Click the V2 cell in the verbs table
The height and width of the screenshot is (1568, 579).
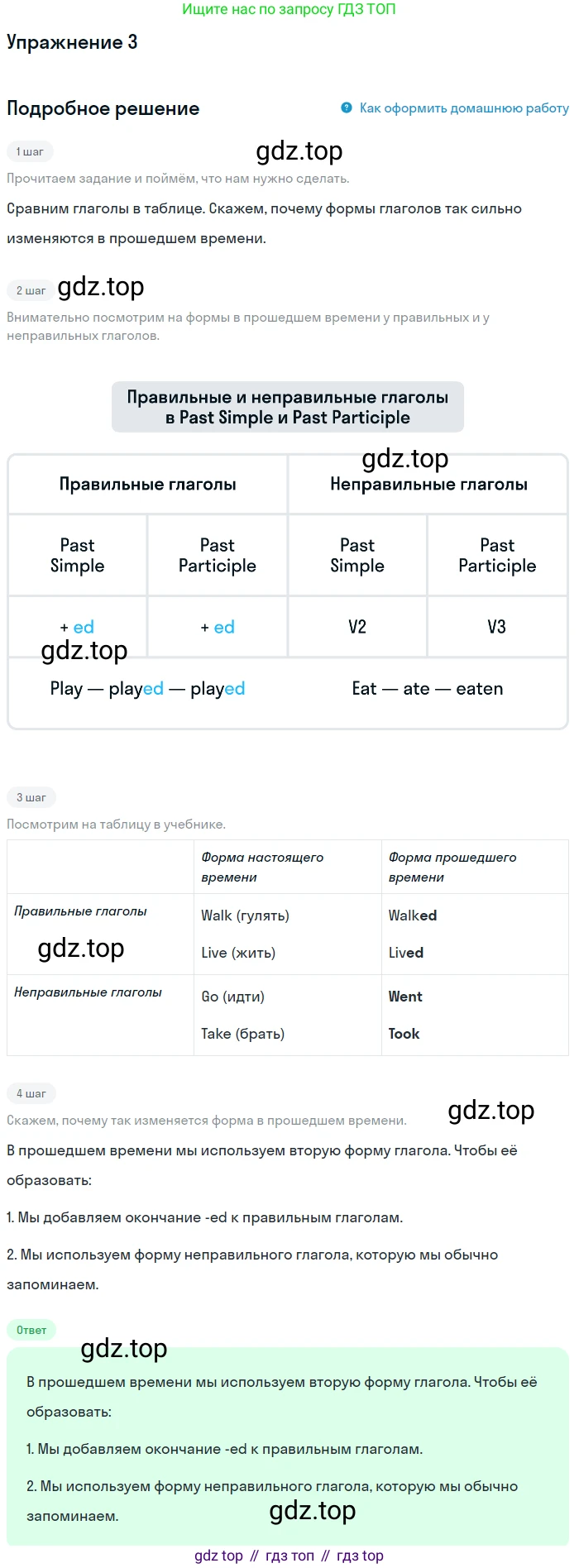pos(357,626)
